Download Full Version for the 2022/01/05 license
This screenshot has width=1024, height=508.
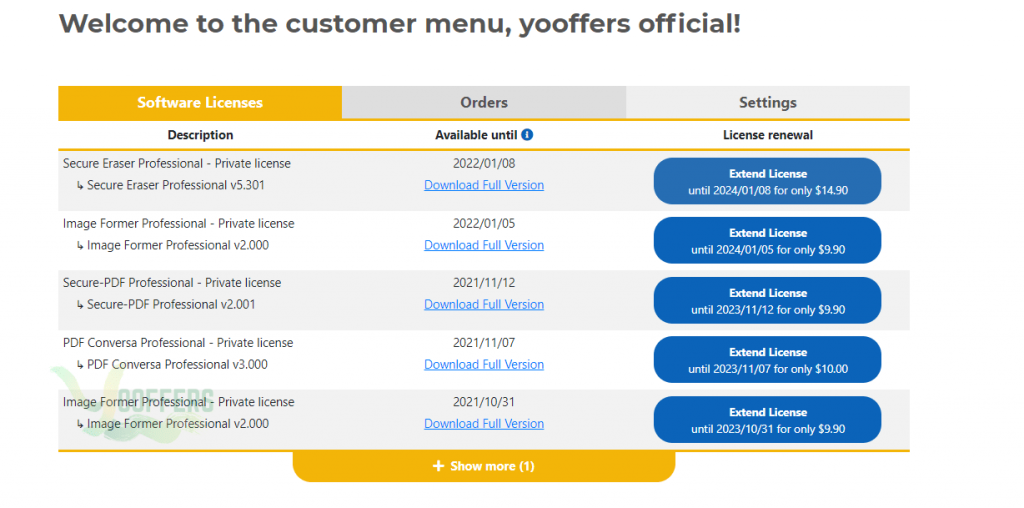[x=484, y=246]
